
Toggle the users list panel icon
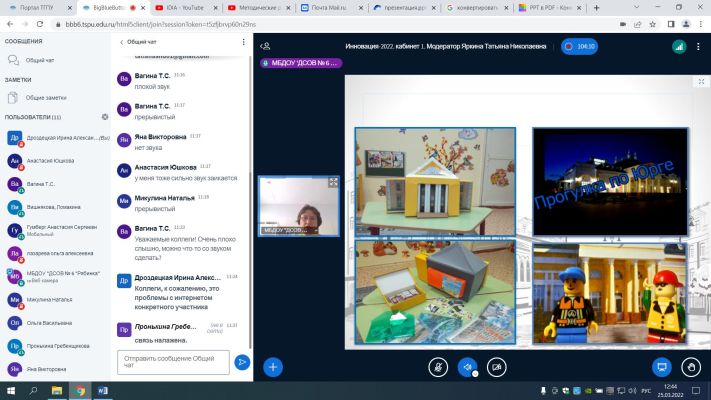(266, 46)
